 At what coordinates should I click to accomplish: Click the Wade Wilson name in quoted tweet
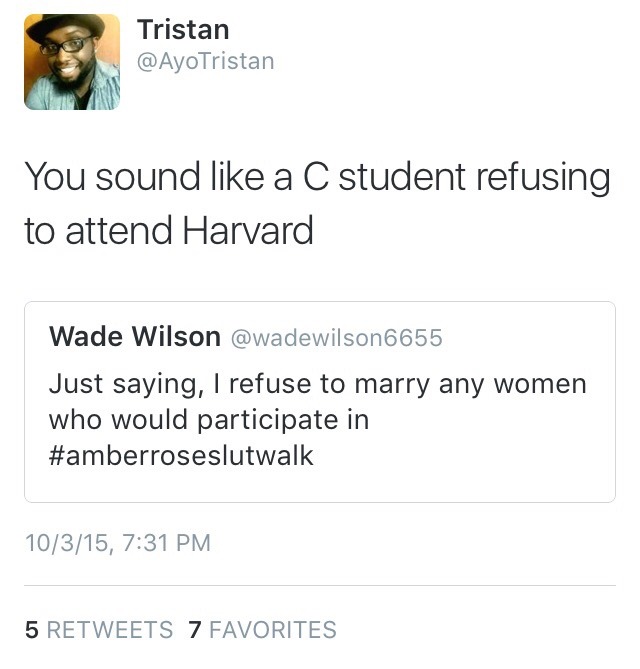135,337
